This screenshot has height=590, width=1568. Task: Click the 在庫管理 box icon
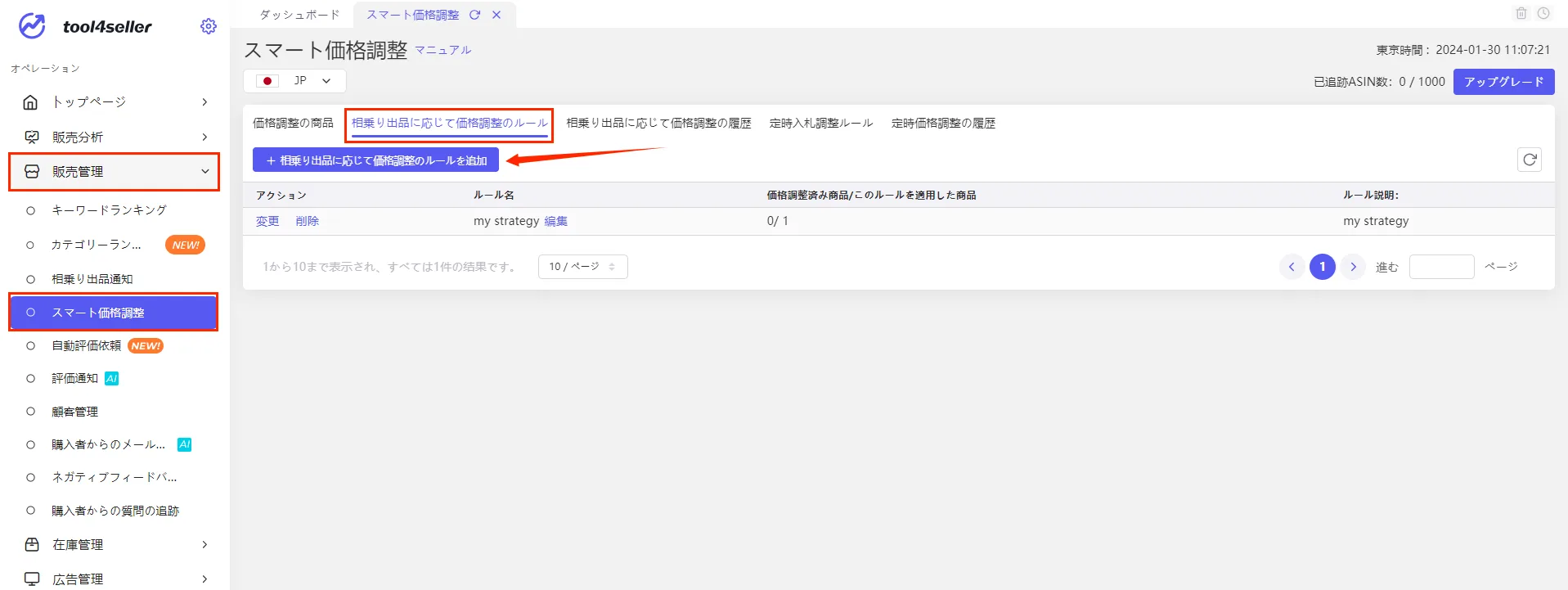(x=32, y=545)
